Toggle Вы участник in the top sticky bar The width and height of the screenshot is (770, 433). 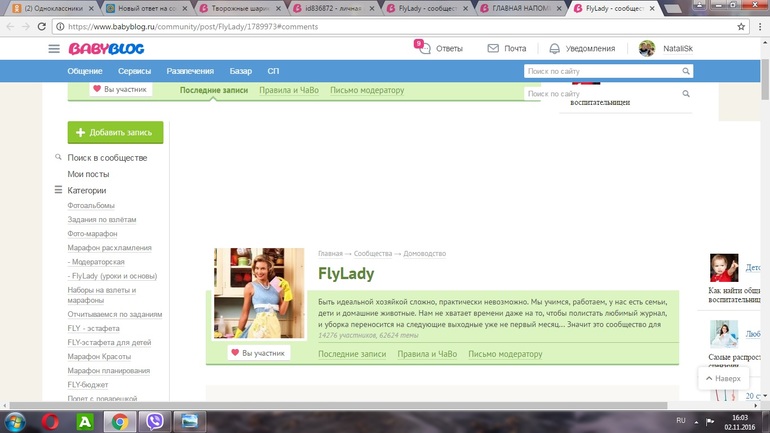pos(120,89)
